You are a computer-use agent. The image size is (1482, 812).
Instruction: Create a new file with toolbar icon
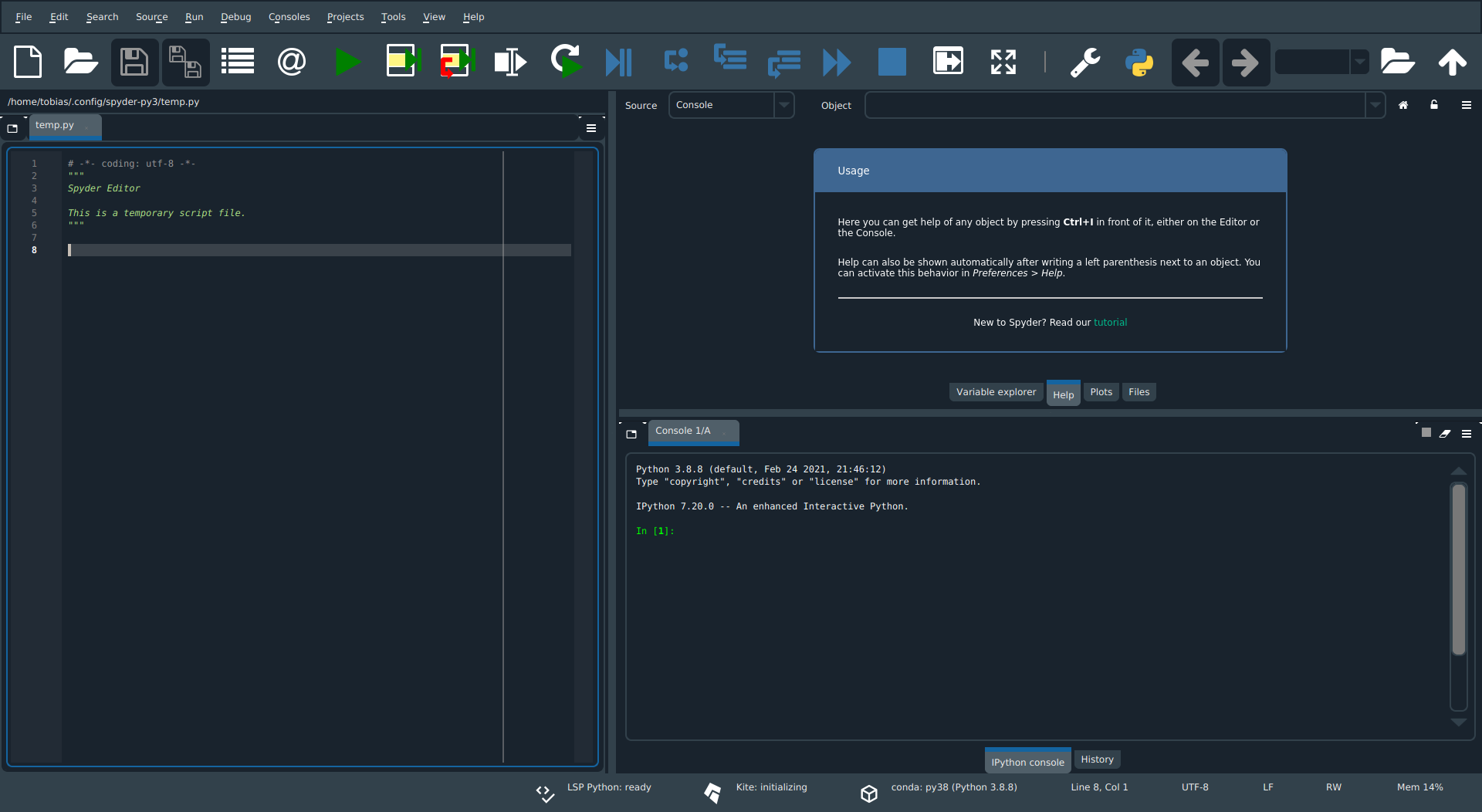coord(29,62)
